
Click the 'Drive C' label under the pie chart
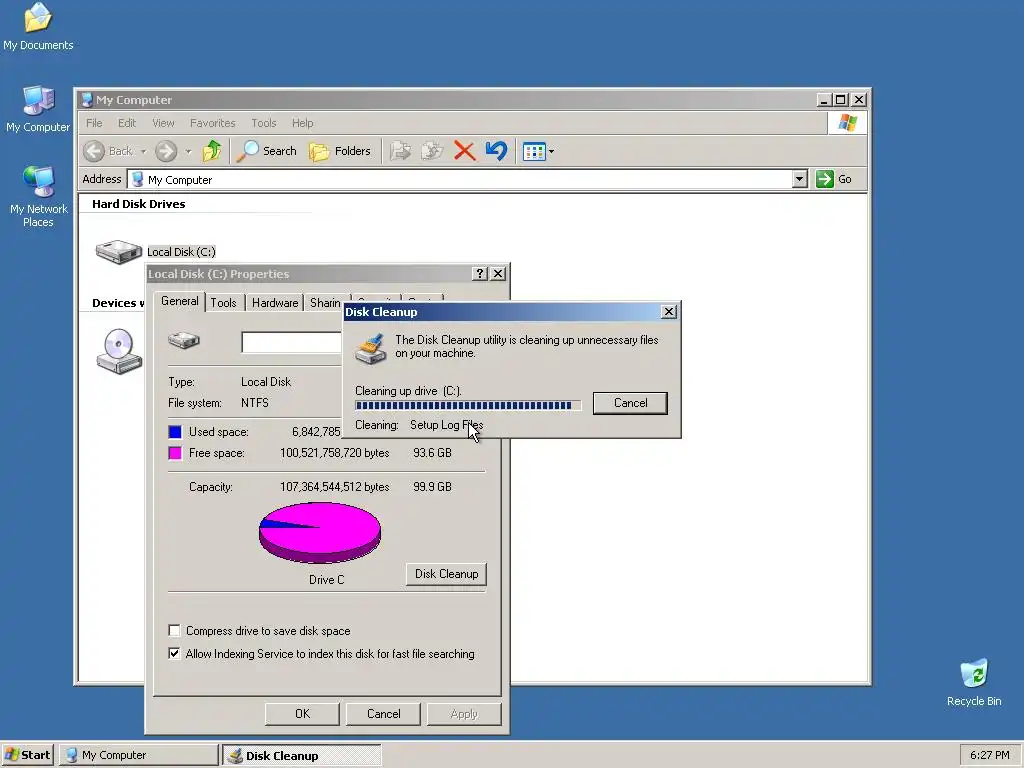(x=327, y=579)
